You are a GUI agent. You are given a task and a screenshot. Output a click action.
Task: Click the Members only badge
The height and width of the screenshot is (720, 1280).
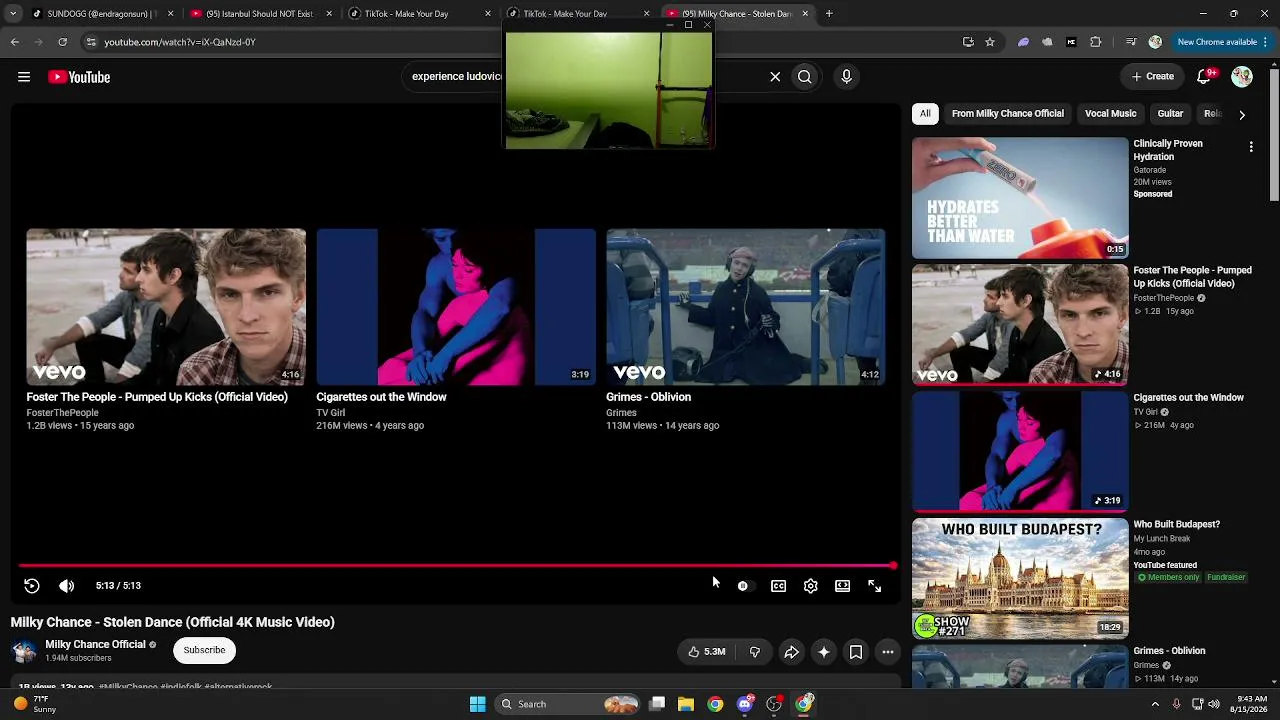[1168, 577]
